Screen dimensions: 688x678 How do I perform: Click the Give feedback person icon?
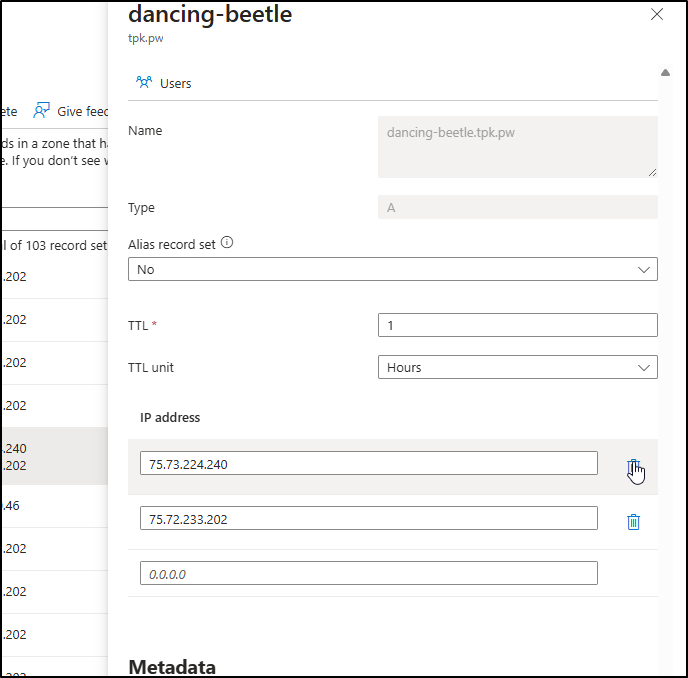41,111
